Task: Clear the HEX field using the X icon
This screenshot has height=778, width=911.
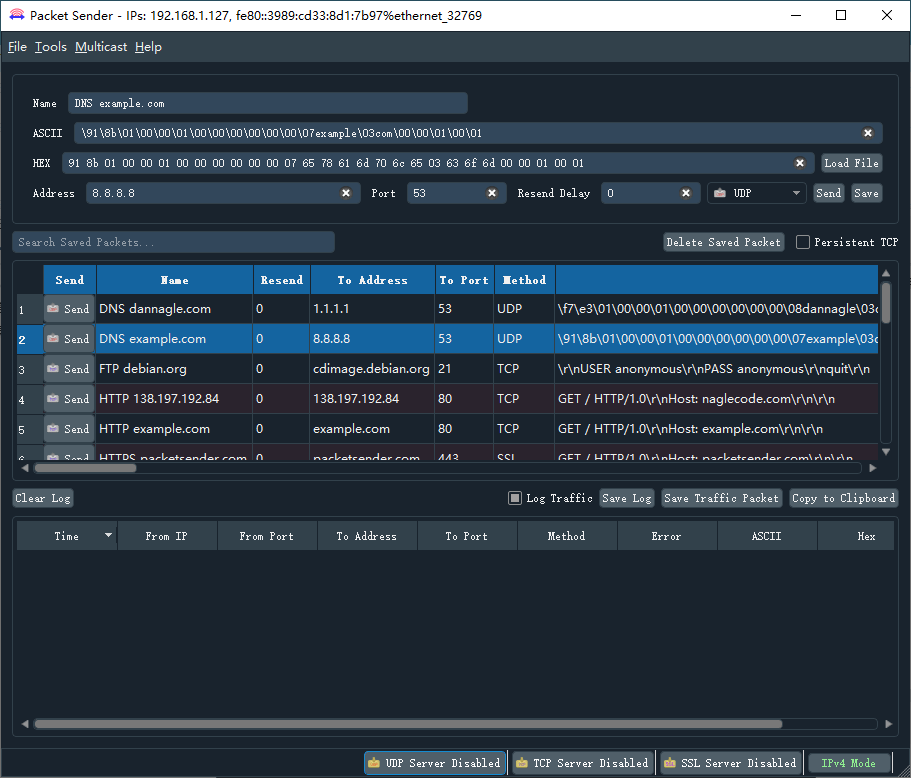Action: coord(800,163)
